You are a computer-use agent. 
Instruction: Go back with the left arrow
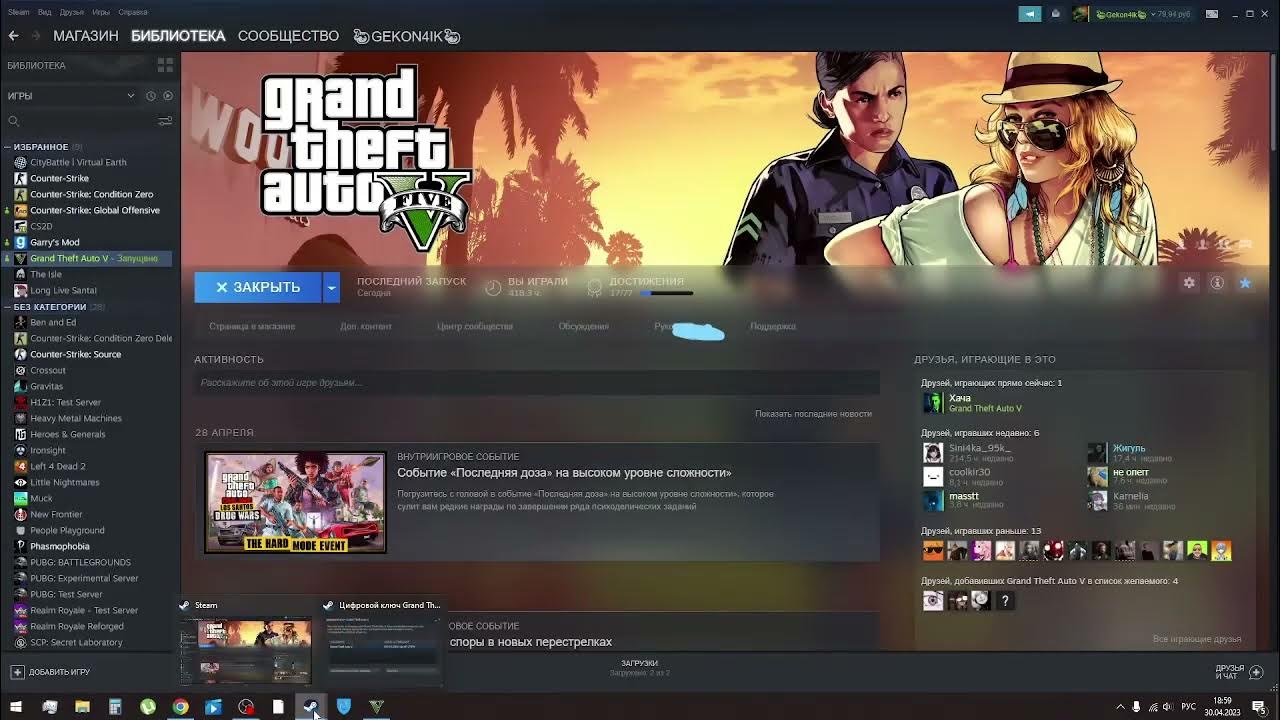tap(13, 36)
